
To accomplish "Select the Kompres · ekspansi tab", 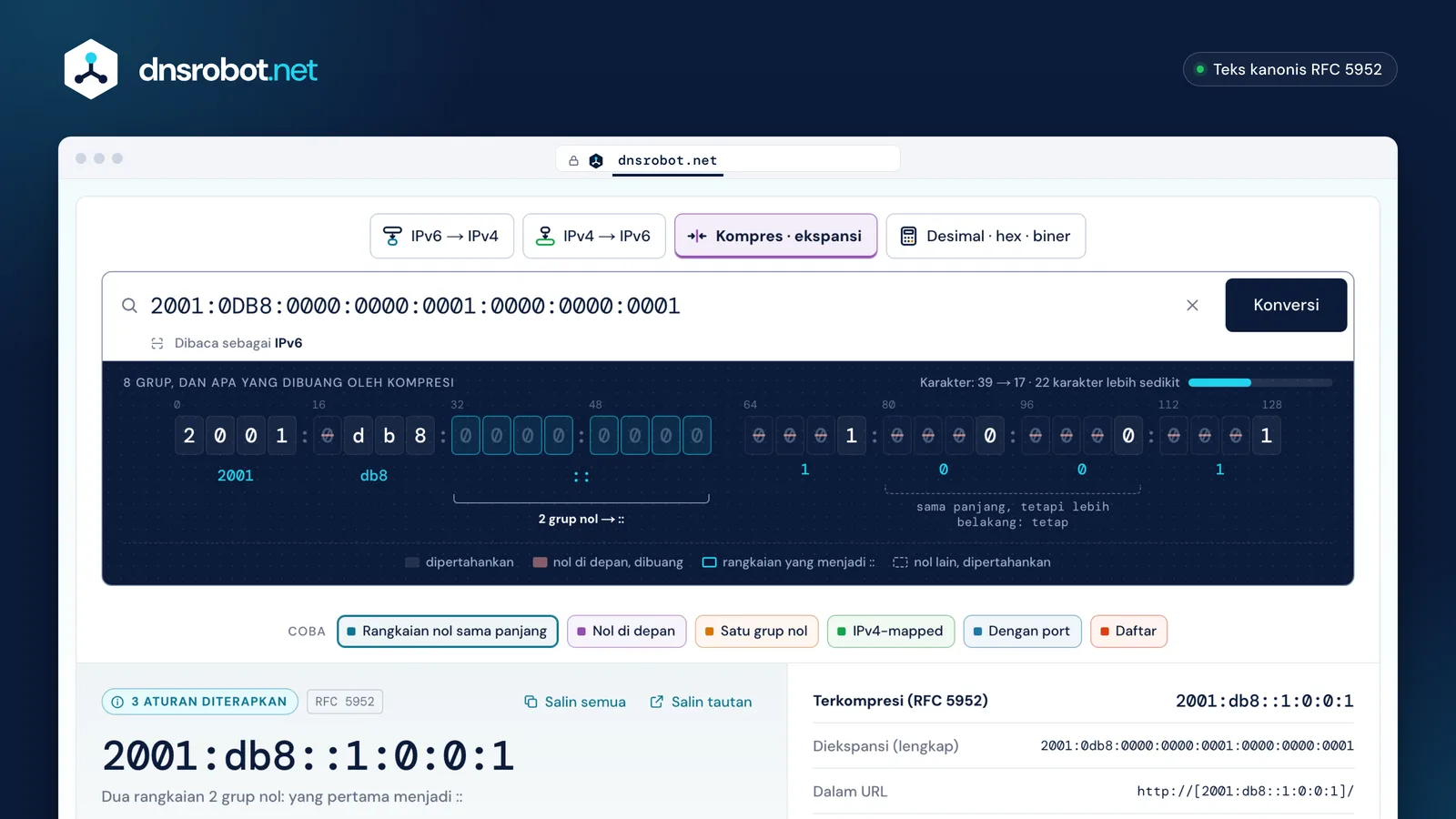I will coord(775,237).
